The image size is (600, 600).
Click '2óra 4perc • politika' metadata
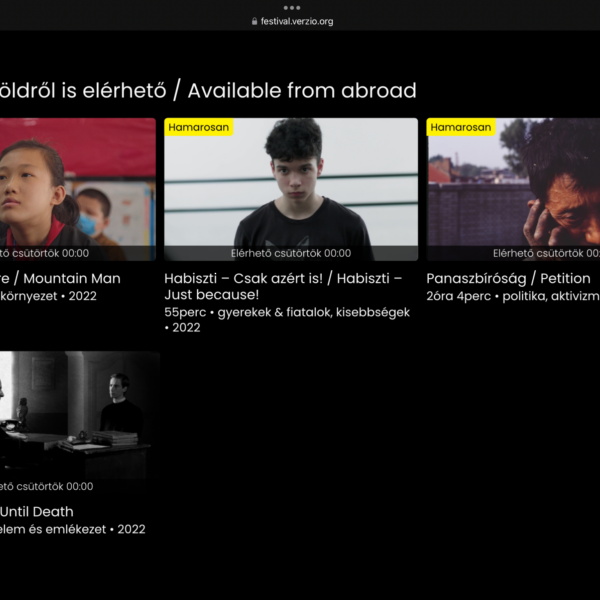513,296
